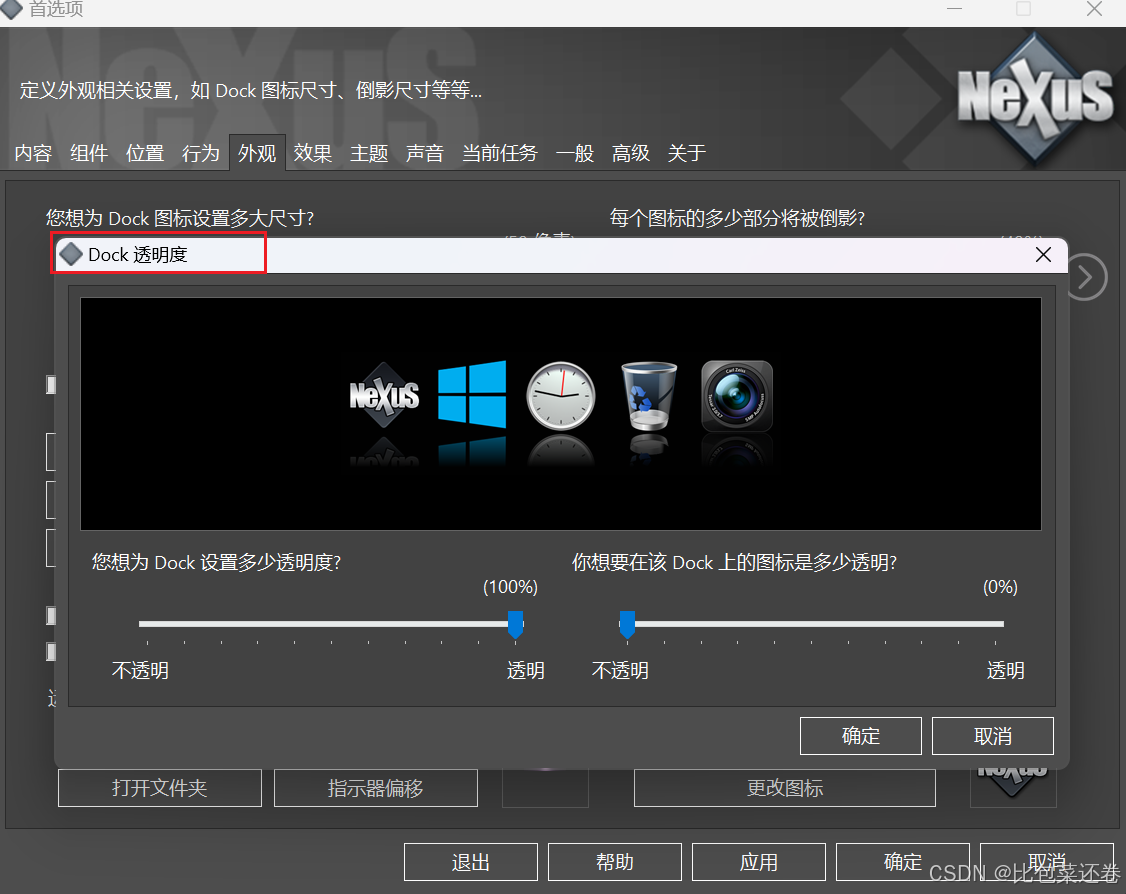Click the 首选项 window minimize button
The image size is (1126, 894).
tap(954, 9)
